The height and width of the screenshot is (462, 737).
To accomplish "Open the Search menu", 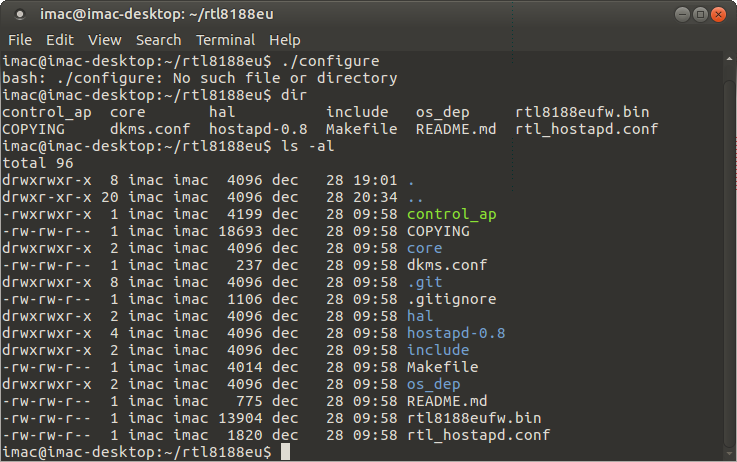I will point(158,40).
